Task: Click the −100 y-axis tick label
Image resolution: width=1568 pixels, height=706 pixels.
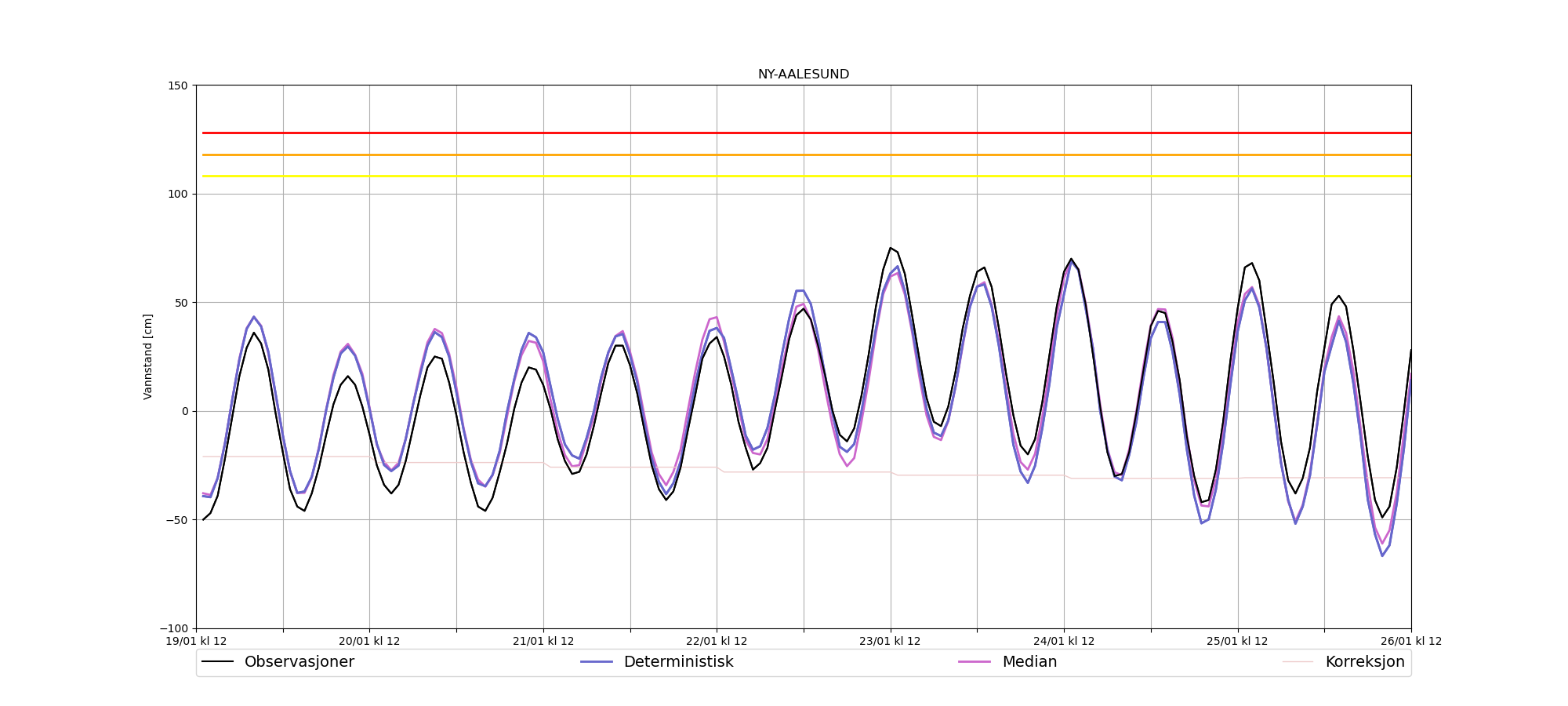Action: (x=176, y=628)
